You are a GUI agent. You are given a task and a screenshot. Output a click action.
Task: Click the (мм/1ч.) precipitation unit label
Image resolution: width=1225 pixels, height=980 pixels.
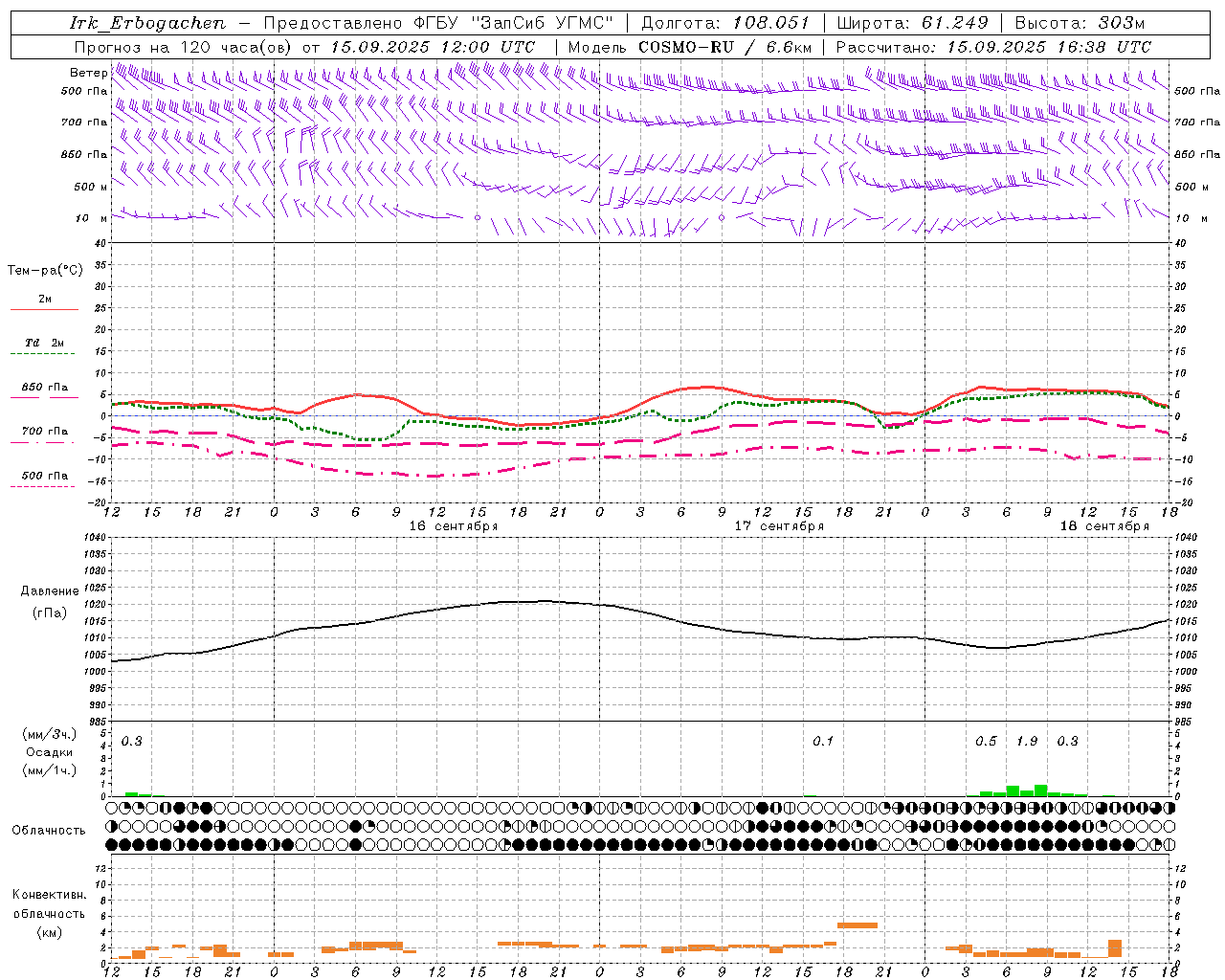click(49, 770)
